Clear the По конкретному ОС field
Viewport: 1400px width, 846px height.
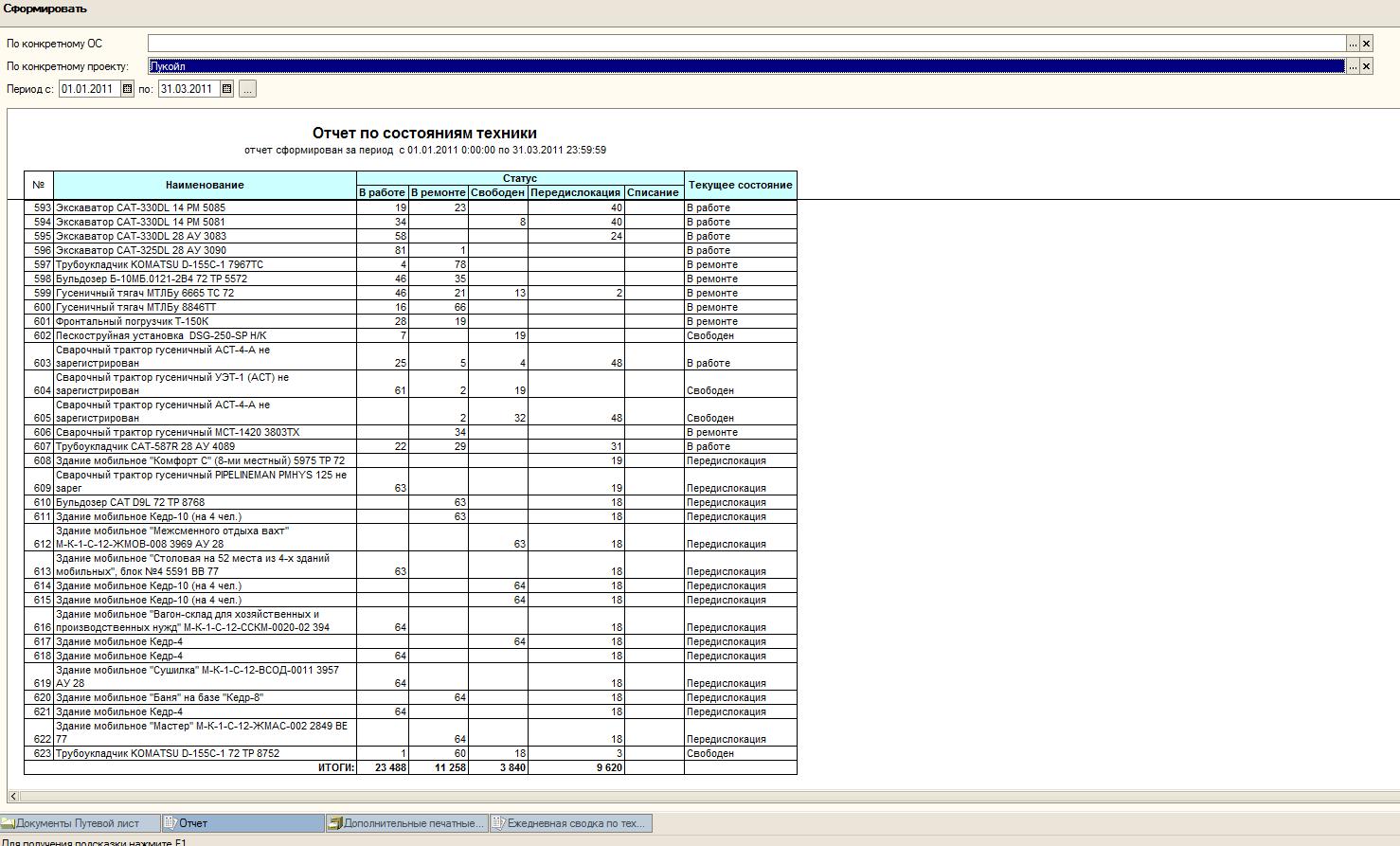(x=1366, y=44)
